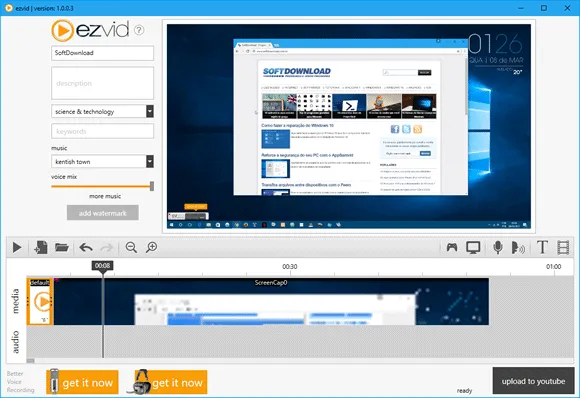Image resolution: width=580 pixels, height=398 pixels.
Task: Click the voice mix slider handle
Action: (152, 186)
